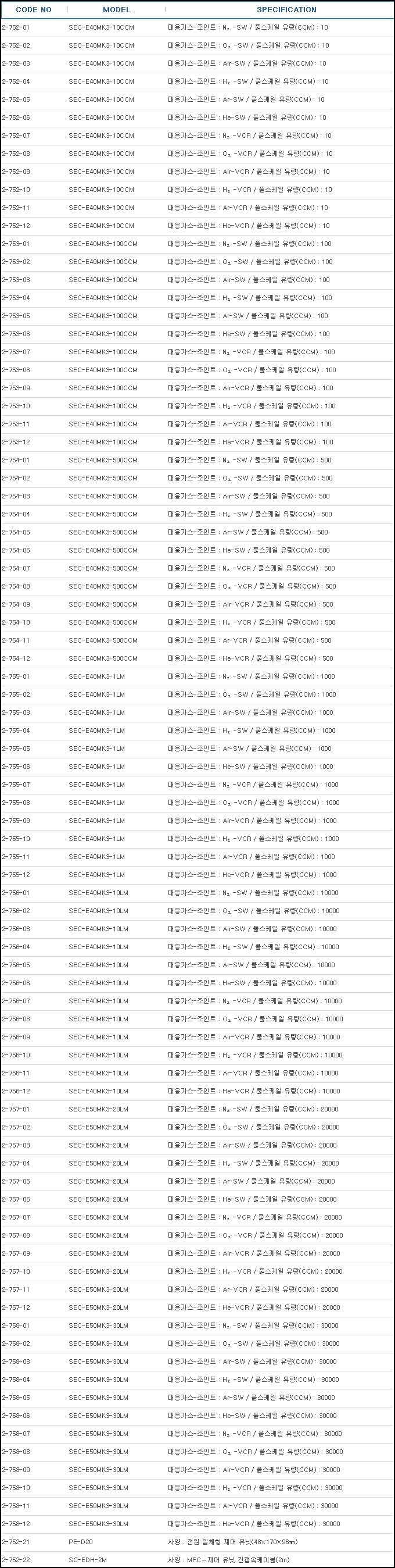Select code 2-752-01 row
Viewport: 395px width, 1568px height.
click(x=198, y=27)
